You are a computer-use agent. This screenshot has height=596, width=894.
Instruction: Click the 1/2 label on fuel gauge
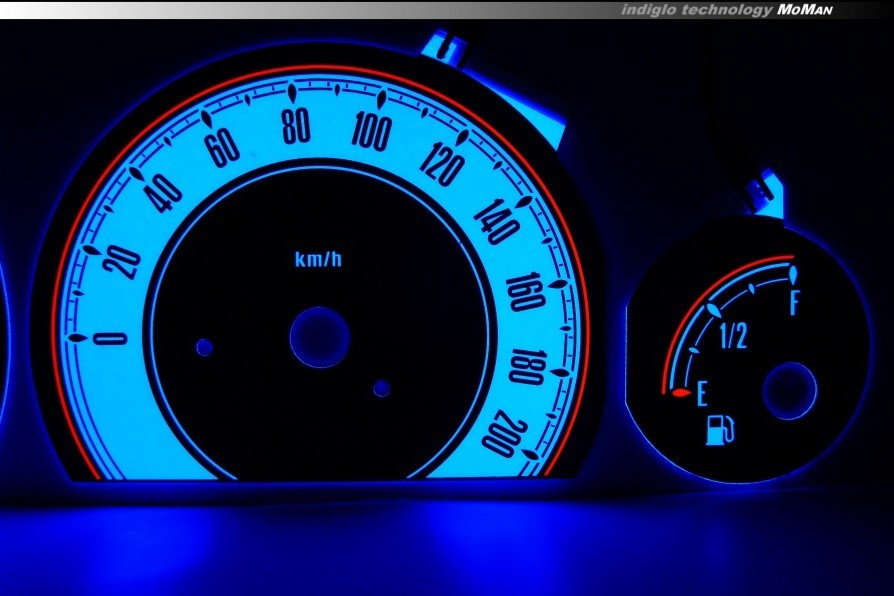(733, 337)
